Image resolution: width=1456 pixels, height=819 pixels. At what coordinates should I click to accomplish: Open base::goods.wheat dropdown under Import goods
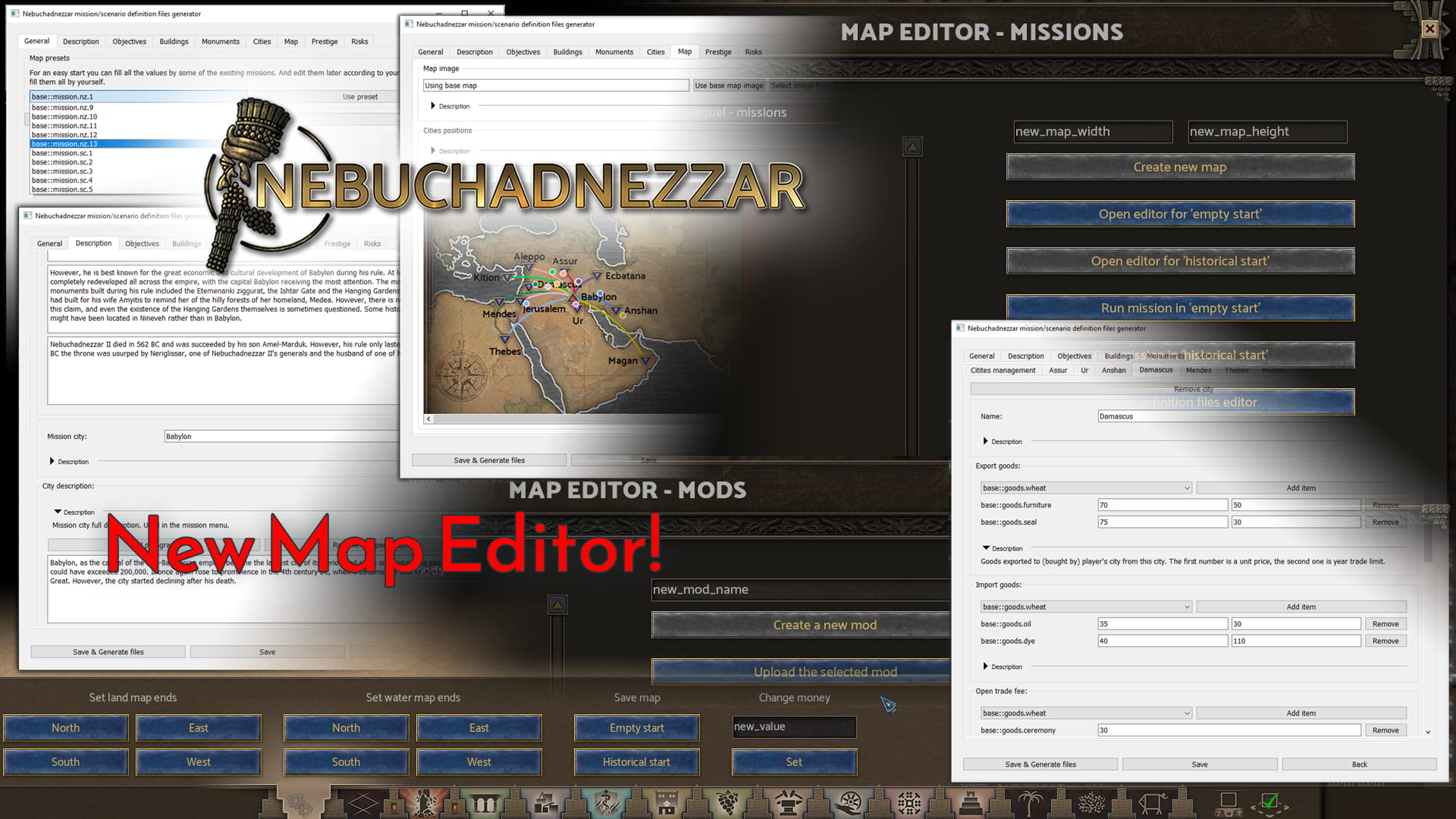tap(1087, 607)
